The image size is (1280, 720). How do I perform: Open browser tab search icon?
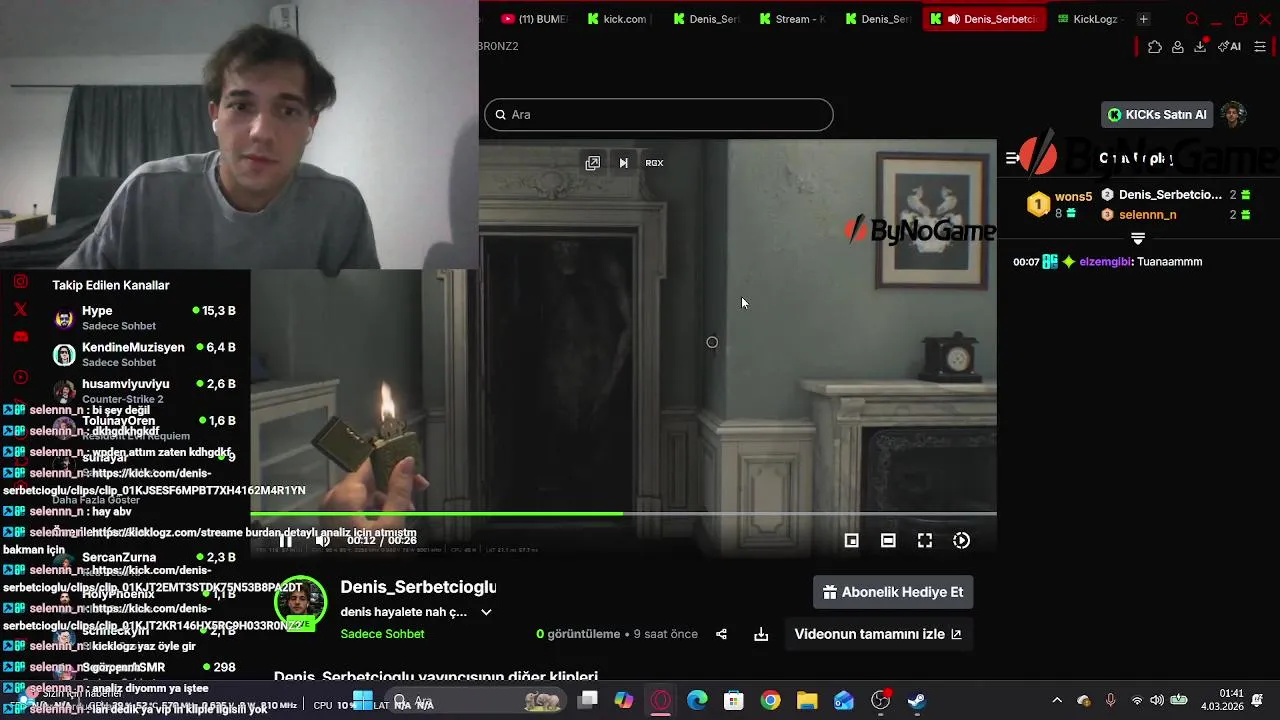1192,19
